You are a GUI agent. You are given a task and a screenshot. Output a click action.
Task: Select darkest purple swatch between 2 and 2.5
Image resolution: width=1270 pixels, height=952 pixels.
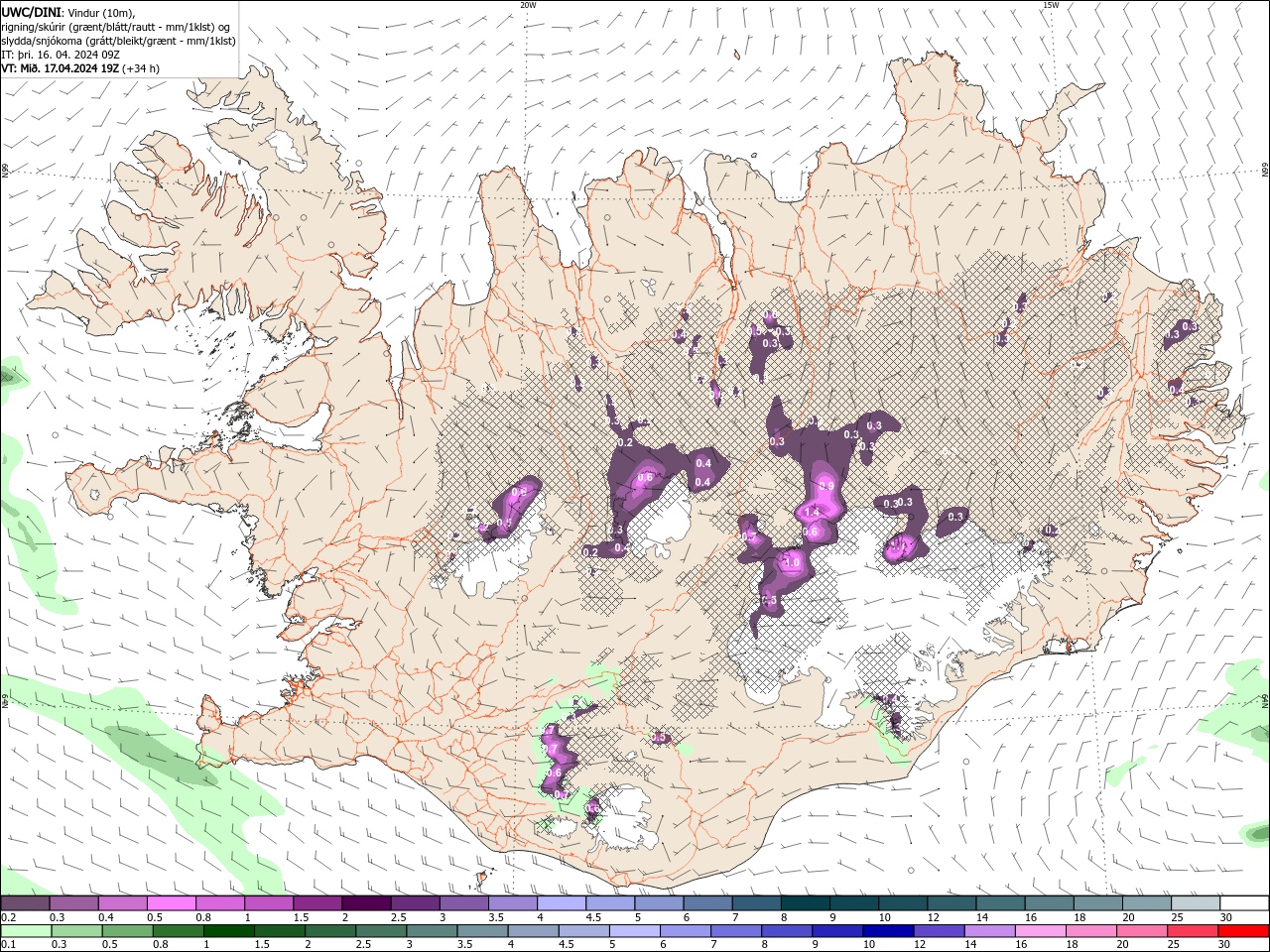click(x=366, y=903)
